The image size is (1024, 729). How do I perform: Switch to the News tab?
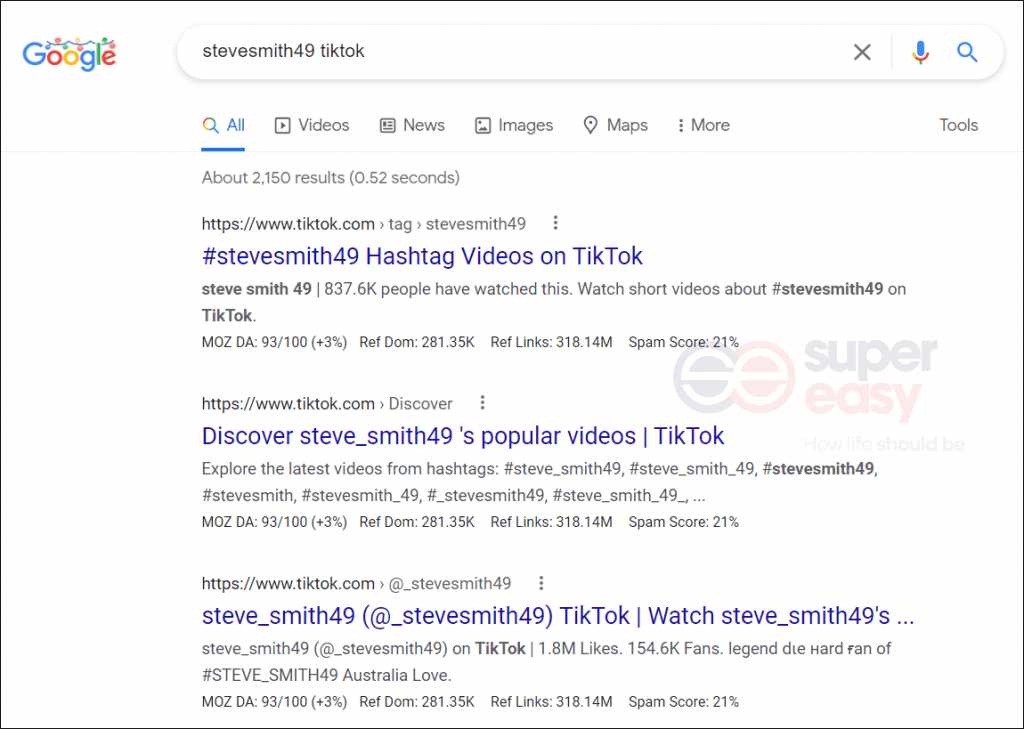412,125
